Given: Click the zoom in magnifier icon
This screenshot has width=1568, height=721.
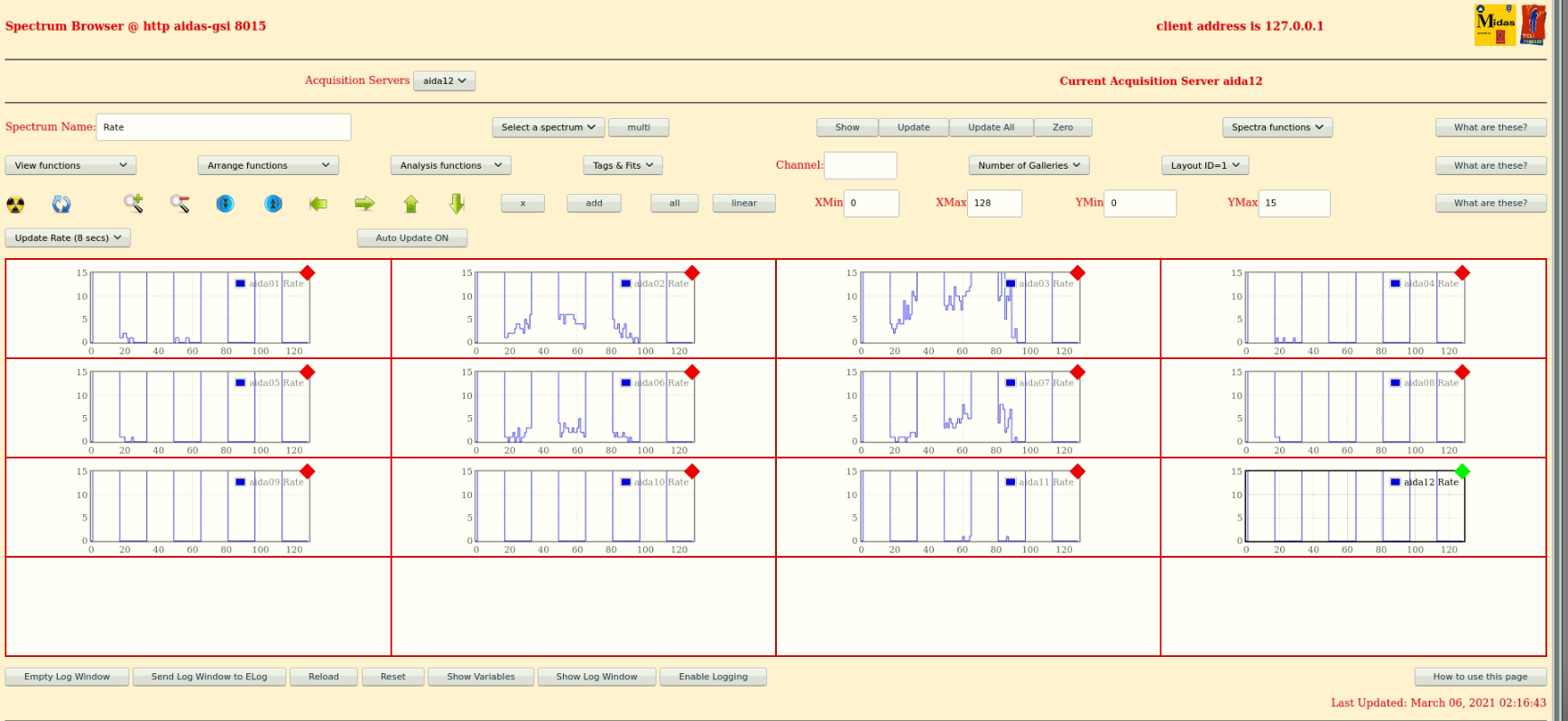Looking at the screenshot, I should coord(134,204).
